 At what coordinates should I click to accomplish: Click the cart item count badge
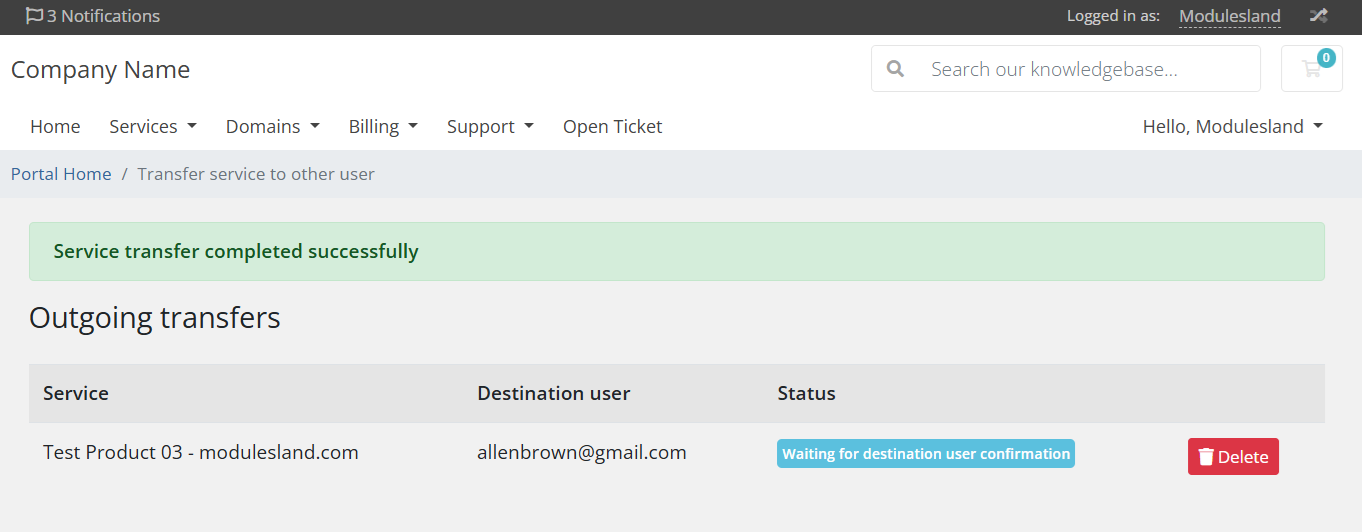(x=1326, y=58)
